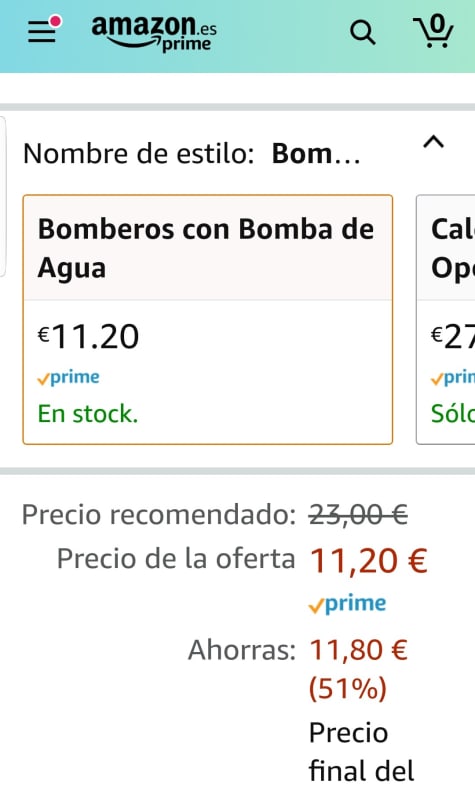The width and height of the screenshot is (475, 798).
Task: Tap the En stock. availability text
Action: pos(88,414)
